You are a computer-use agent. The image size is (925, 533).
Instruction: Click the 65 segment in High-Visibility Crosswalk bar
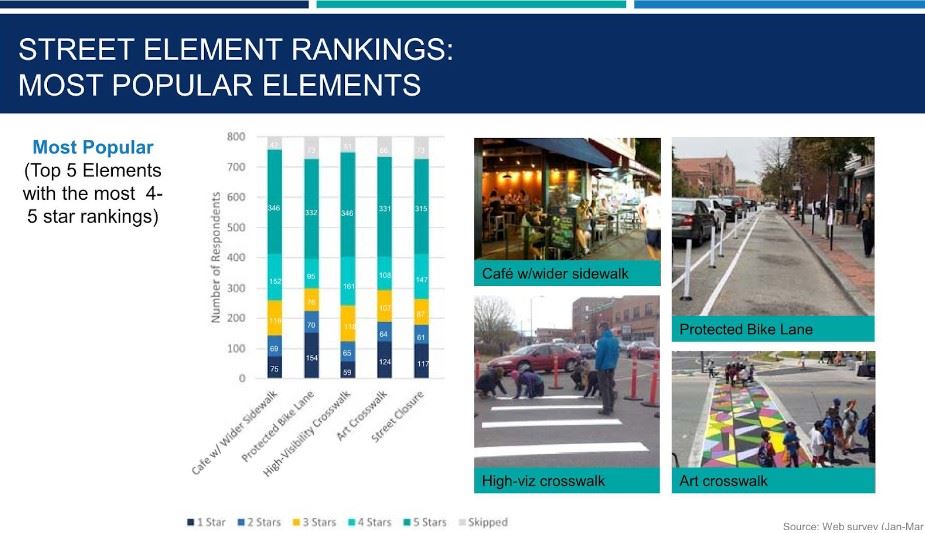347,351
